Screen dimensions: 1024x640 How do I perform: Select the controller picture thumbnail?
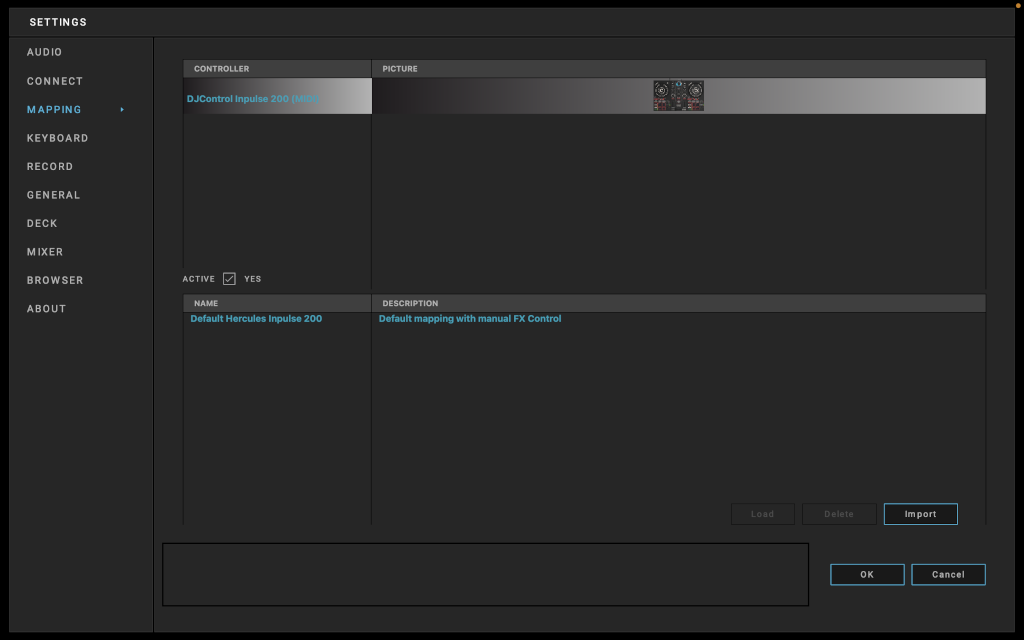coord(678,96)
